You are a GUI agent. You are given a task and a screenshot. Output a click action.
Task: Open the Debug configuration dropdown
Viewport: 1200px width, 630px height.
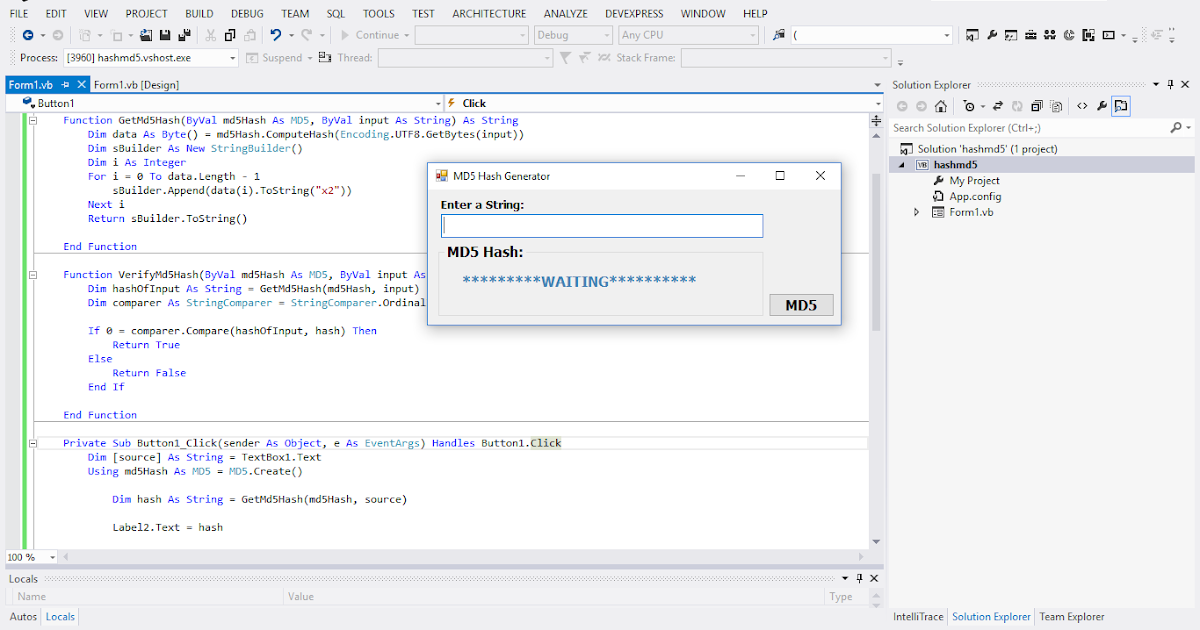pyautogui.click(x=605, y=35)
